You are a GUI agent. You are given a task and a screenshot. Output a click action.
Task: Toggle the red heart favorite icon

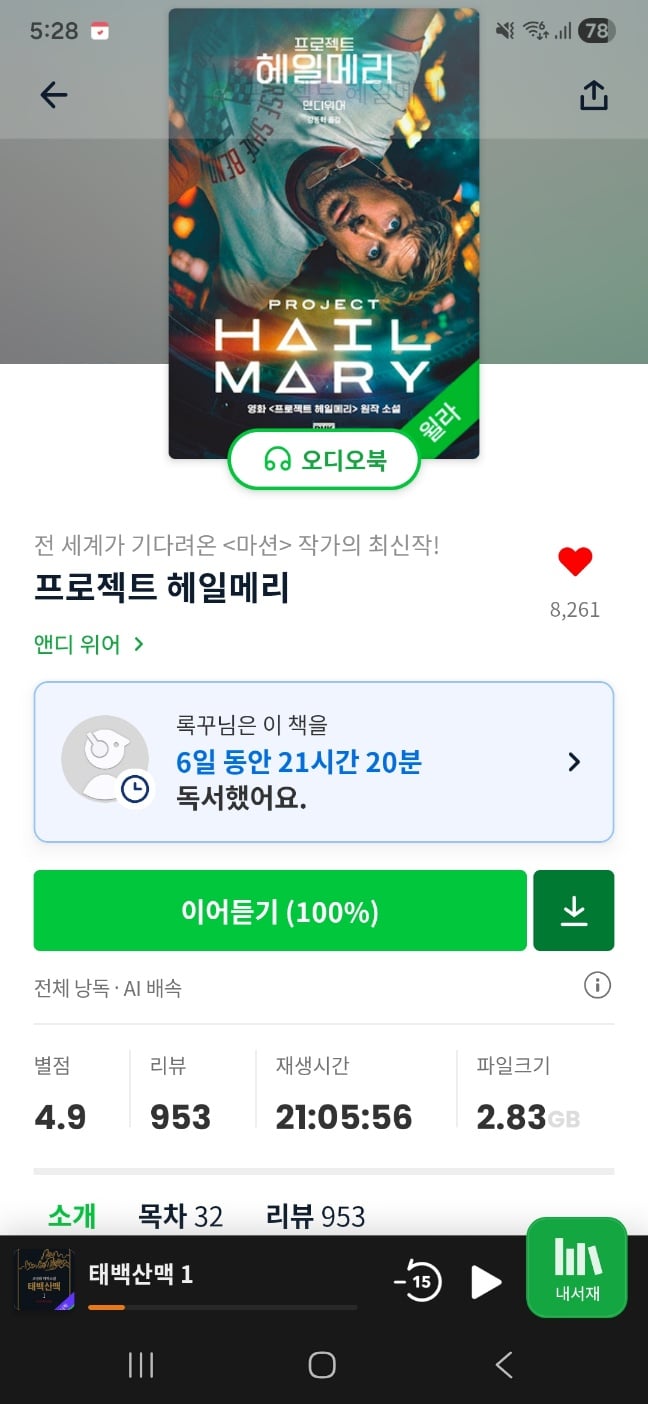coord(575,562)
